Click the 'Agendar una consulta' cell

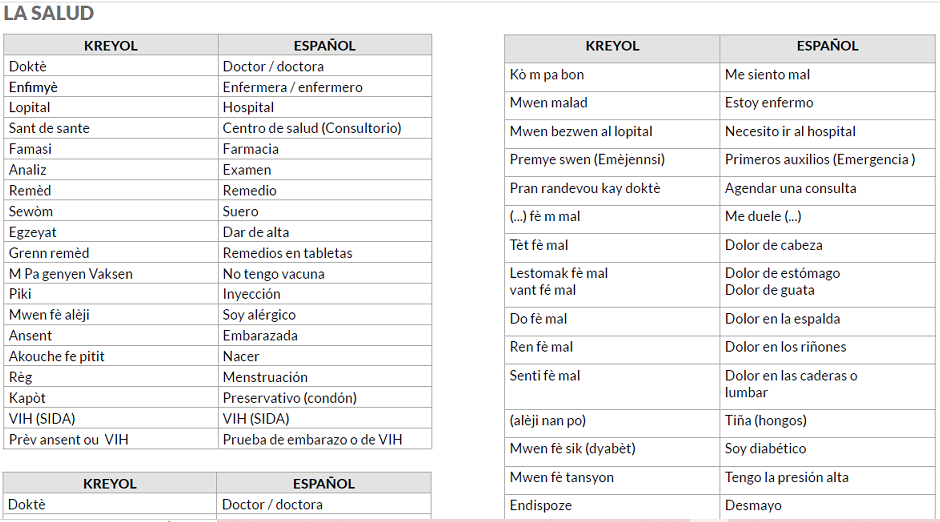click(827, 188)
